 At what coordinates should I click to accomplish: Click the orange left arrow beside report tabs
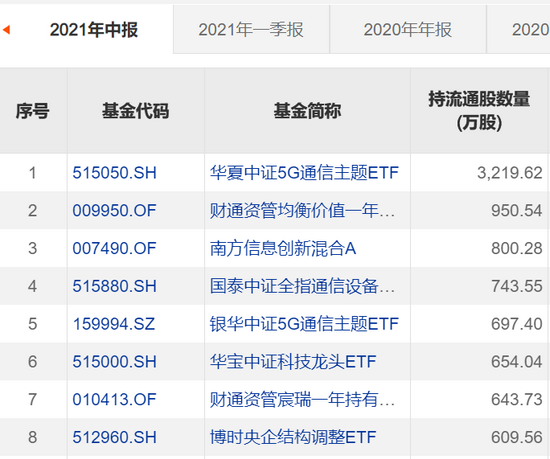pyautogui.click(x=6, y=30)
